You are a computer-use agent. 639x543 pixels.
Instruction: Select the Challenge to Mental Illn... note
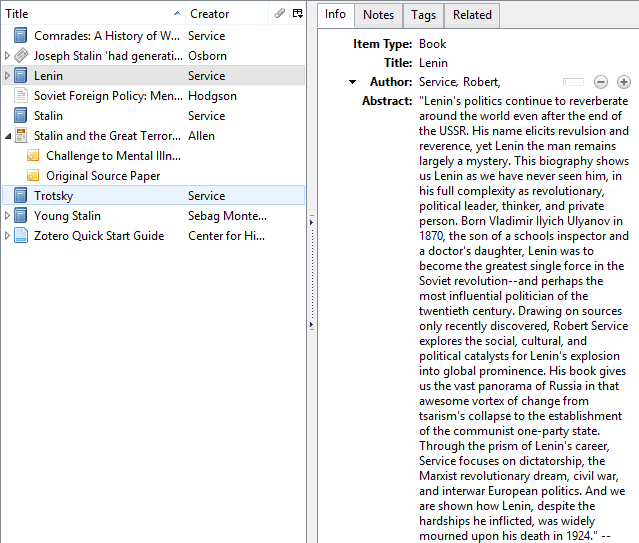[113, 156]
